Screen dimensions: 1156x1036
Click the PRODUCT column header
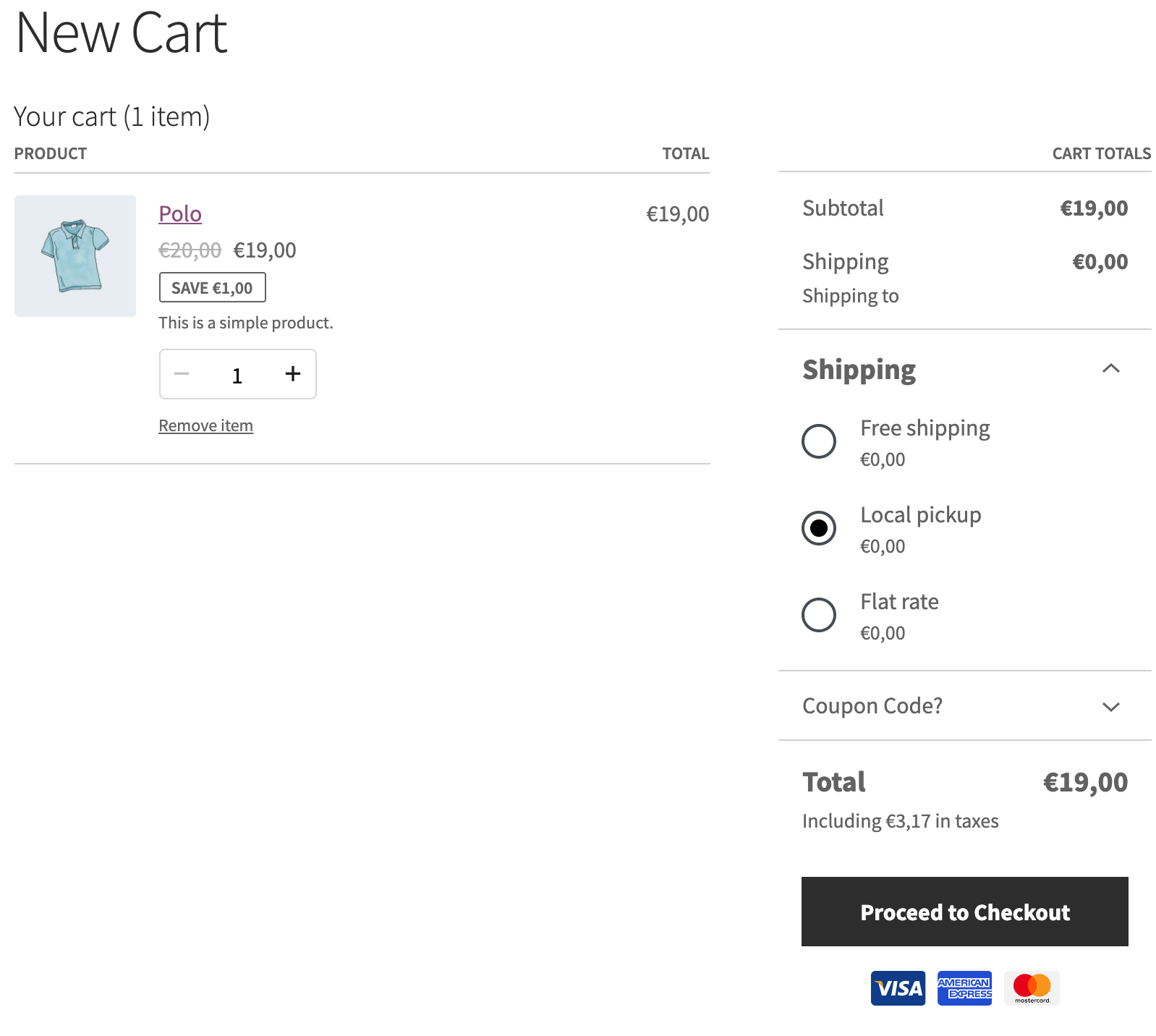(50, 153)
